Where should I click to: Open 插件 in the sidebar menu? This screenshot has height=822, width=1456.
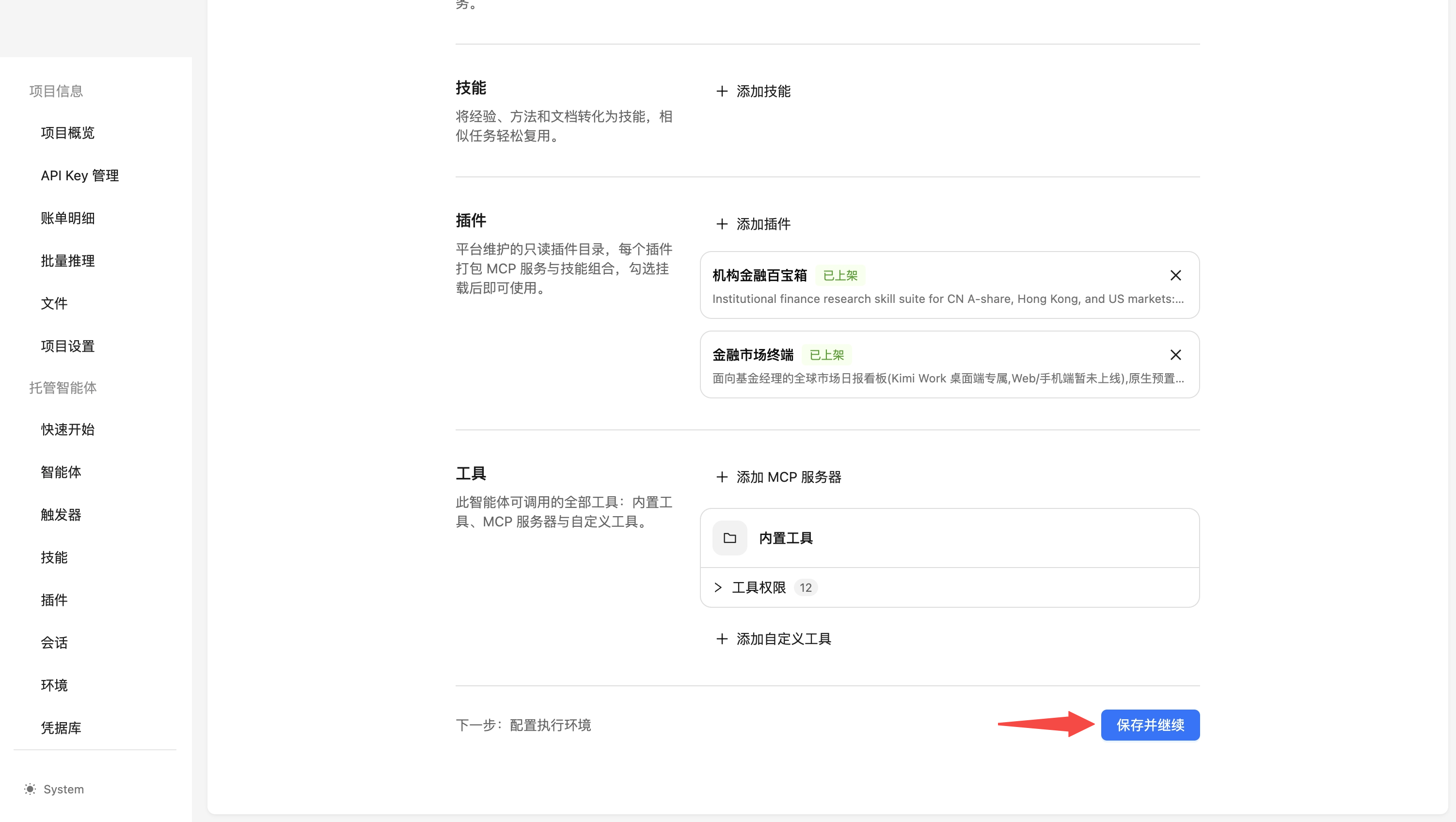point(54,600)
